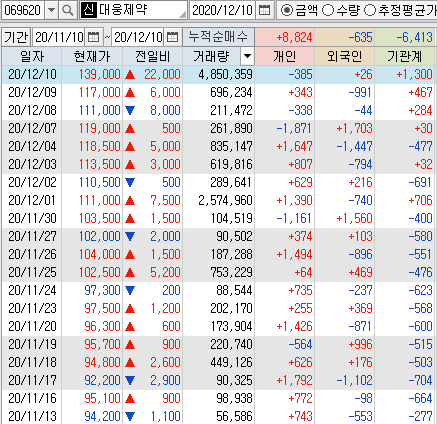
Task: Click foreigner value +1,703 on 20/12/07
Action: [x=354, y=128]
